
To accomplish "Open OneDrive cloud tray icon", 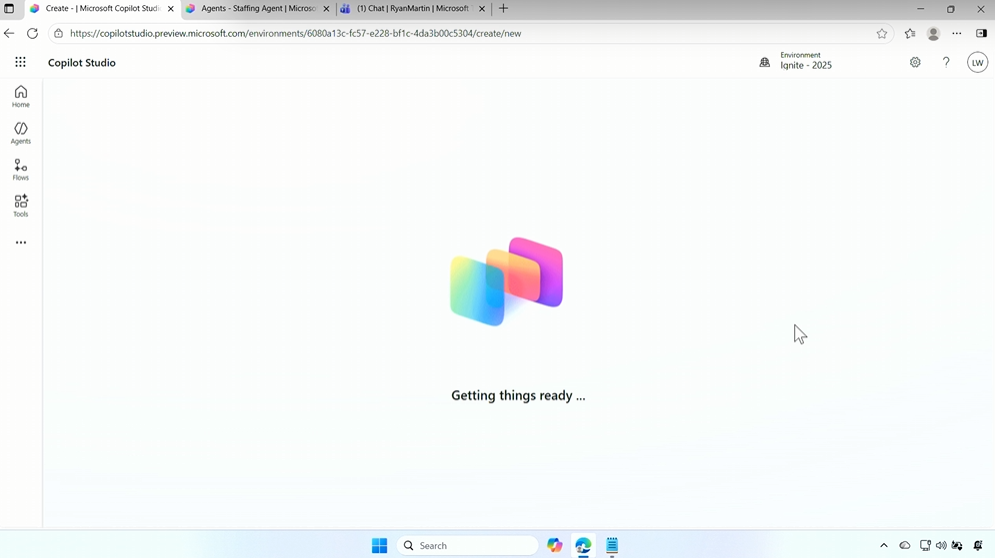I will coord(905,545).
